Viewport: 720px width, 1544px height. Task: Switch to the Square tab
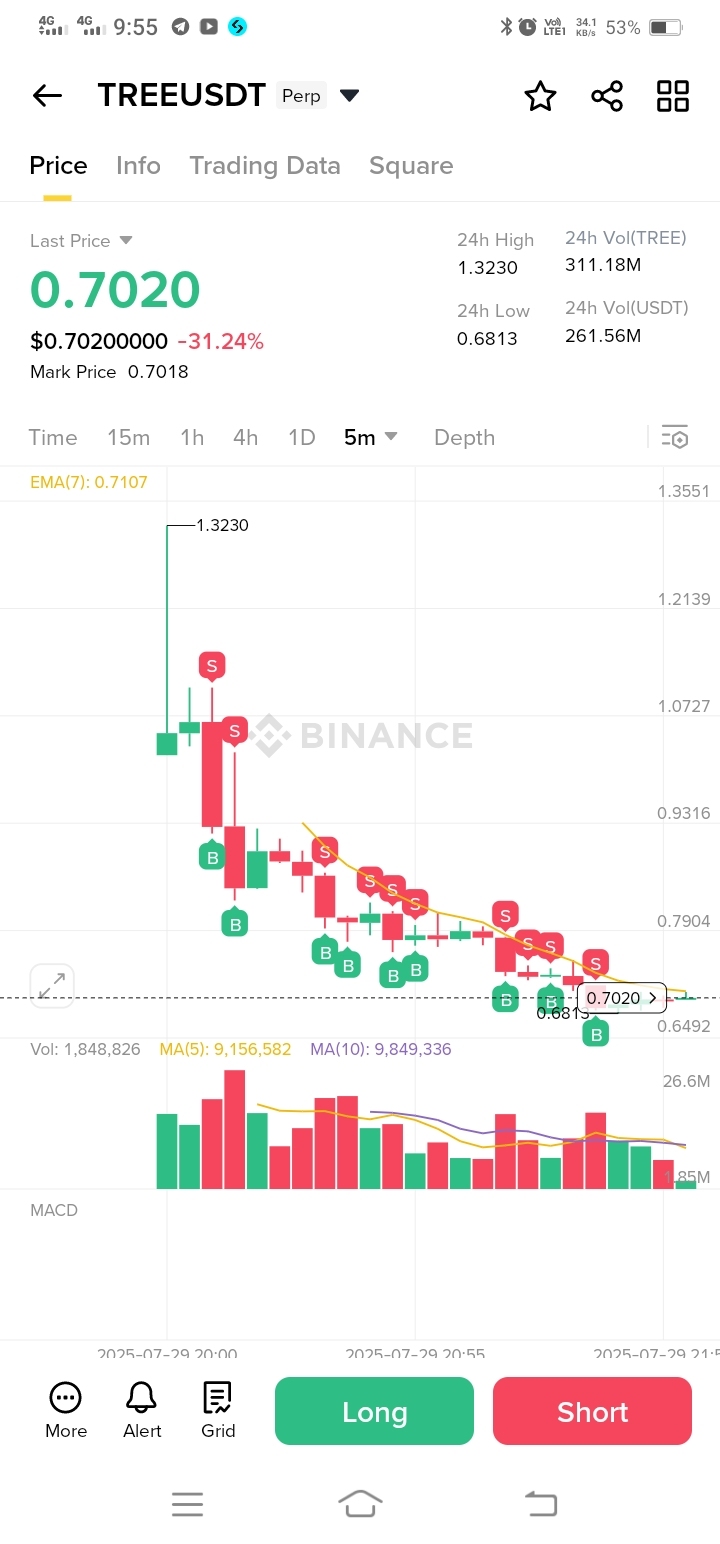[411, 166]
